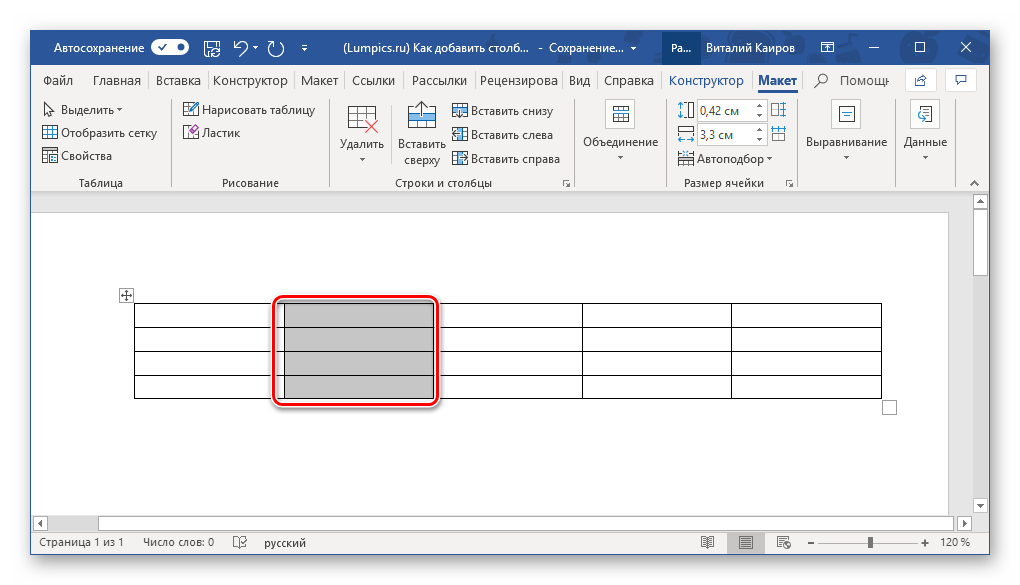Click Вставить слева to insert column left

(502, 135)
